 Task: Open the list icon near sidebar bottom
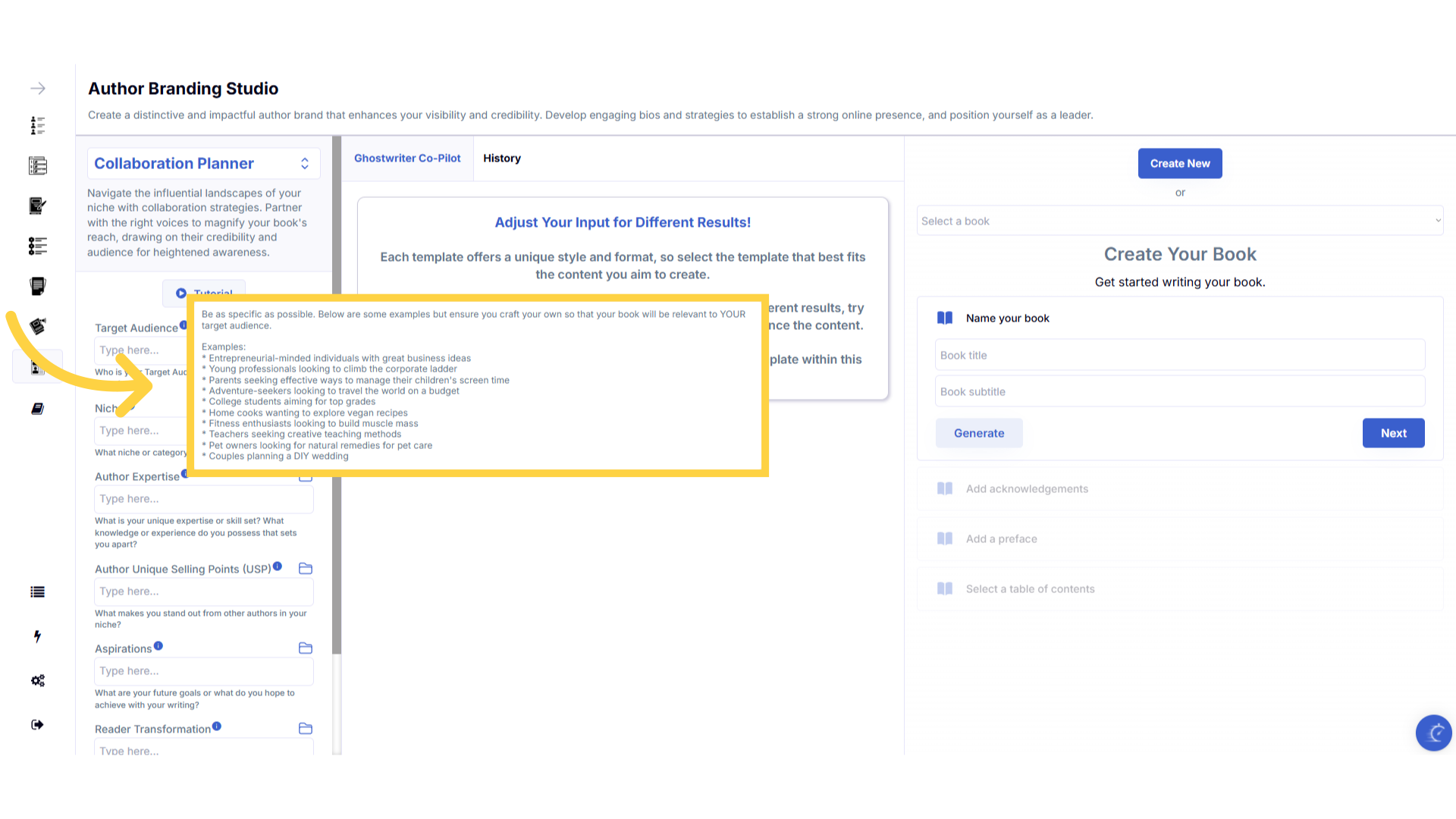point(38,592)
